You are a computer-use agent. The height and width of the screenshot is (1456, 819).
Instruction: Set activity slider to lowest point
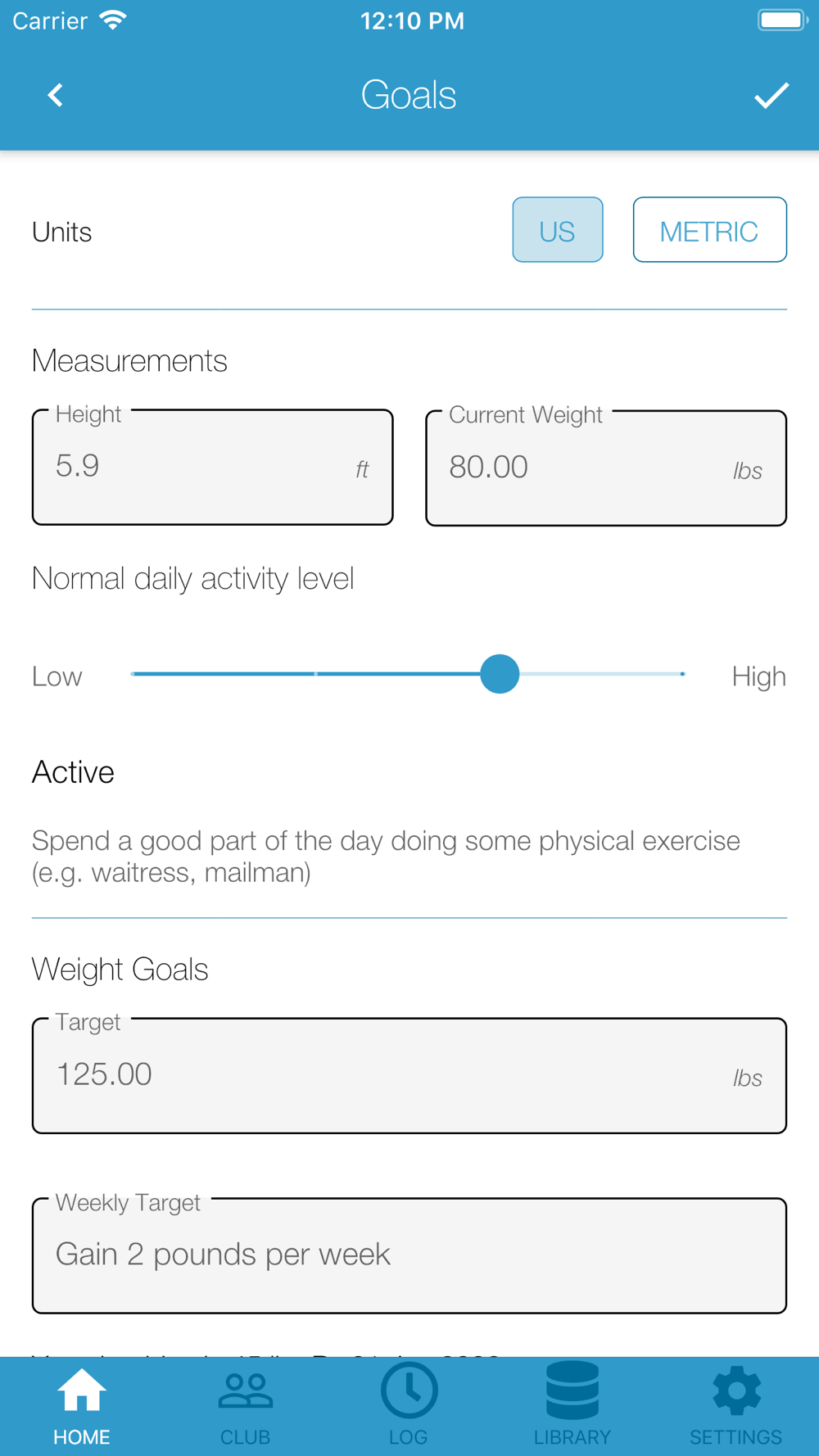(x=133, y=674)
